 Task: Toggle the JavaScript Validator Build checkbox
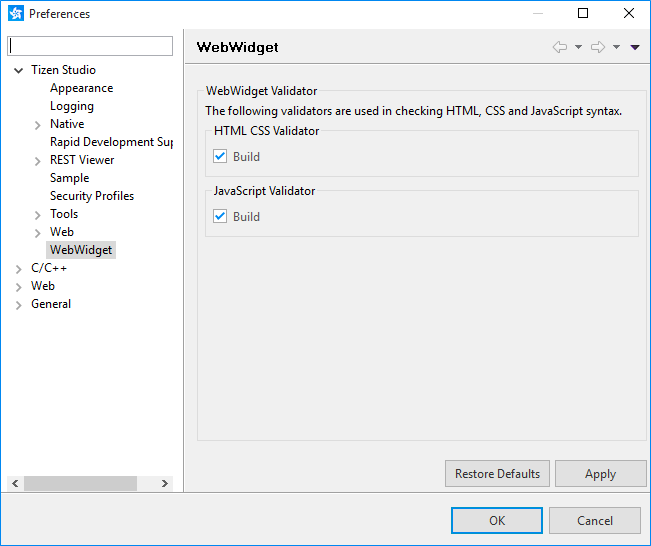(x=221, y=216)
